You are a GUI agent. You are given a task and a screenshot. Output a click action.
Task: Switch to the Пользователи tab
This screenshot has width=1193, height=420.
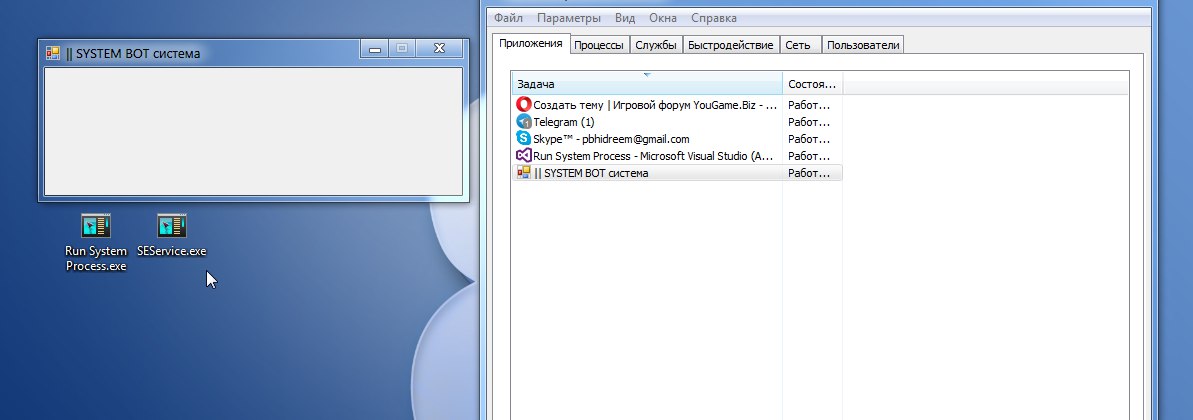(863, 45)
